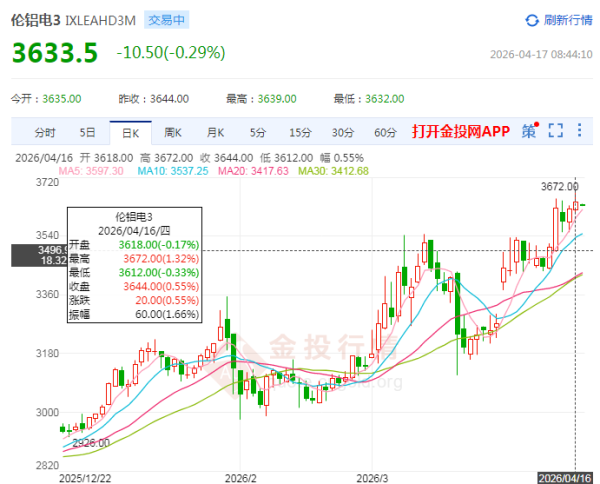The width and height of the screenshot is (600, 484).
Task: Click the tooltip 振幅 60.00(1.66%) row
Action: point(134,315)
